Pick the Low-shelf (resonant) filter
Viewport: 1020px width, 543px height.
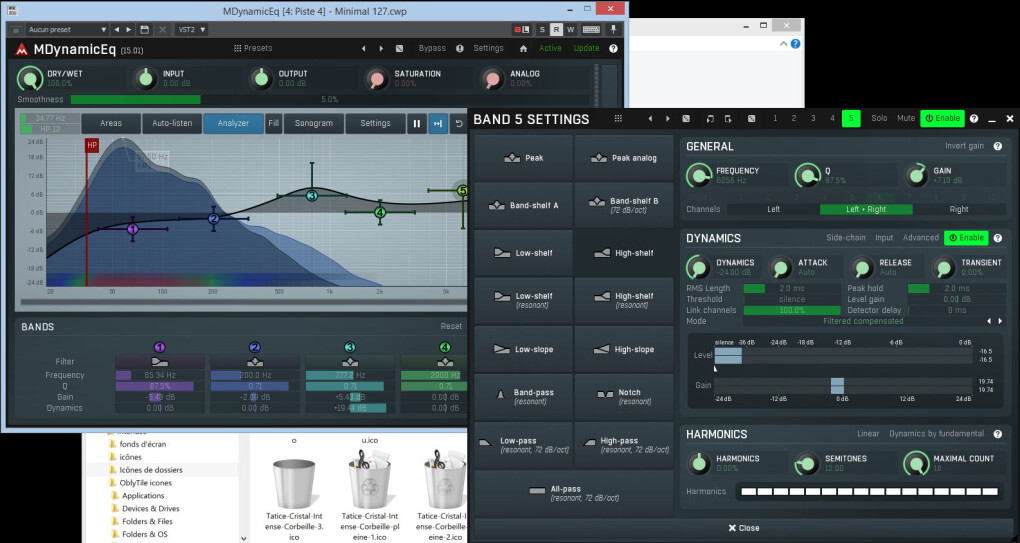pos(524,300)
